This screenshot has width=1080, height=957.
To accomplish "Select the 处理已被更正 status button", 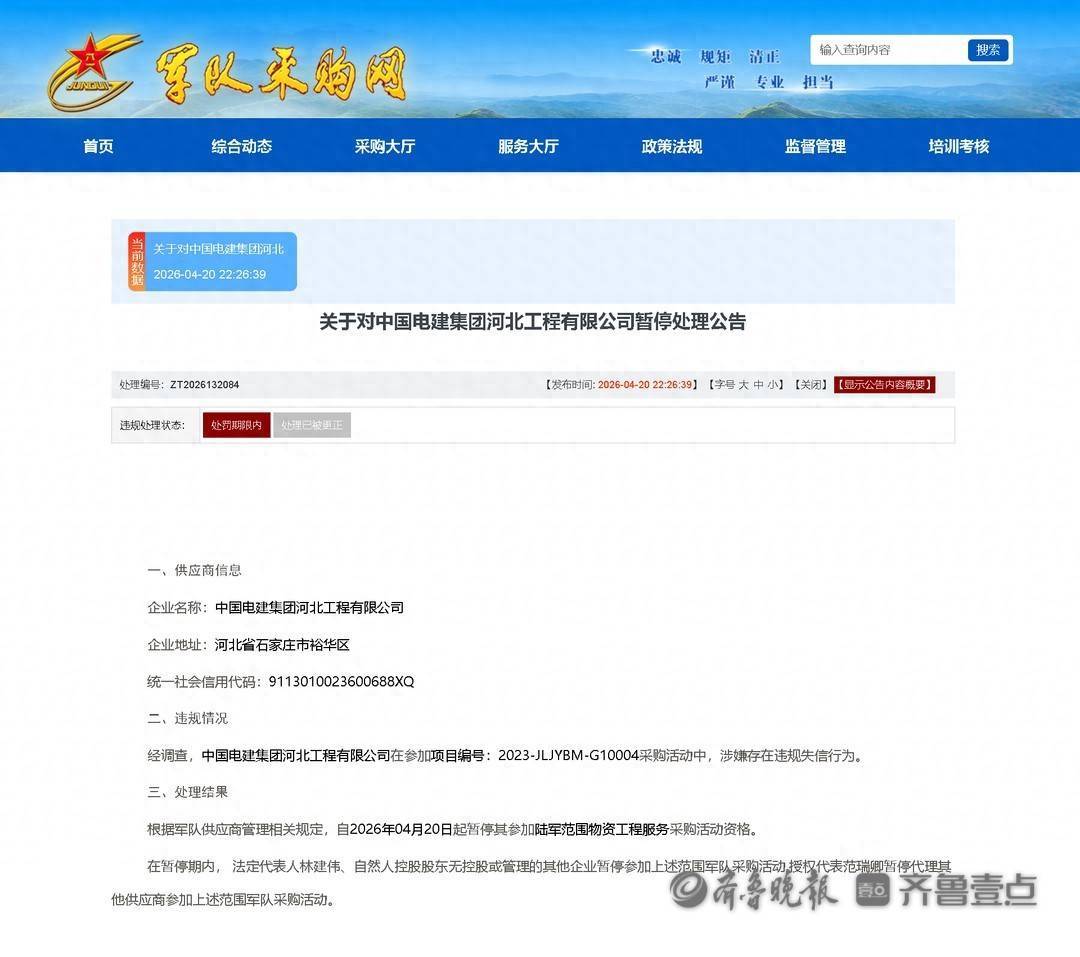I will coord(312,425).
